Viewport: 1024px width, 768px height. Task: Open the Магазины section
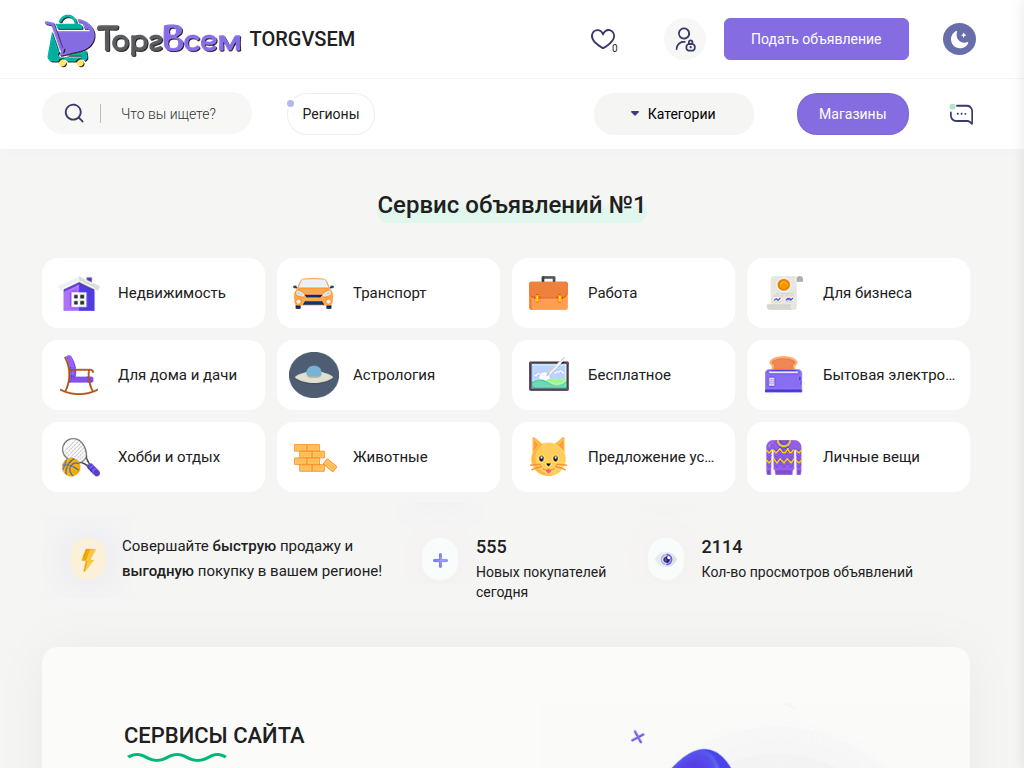[852, 113]
